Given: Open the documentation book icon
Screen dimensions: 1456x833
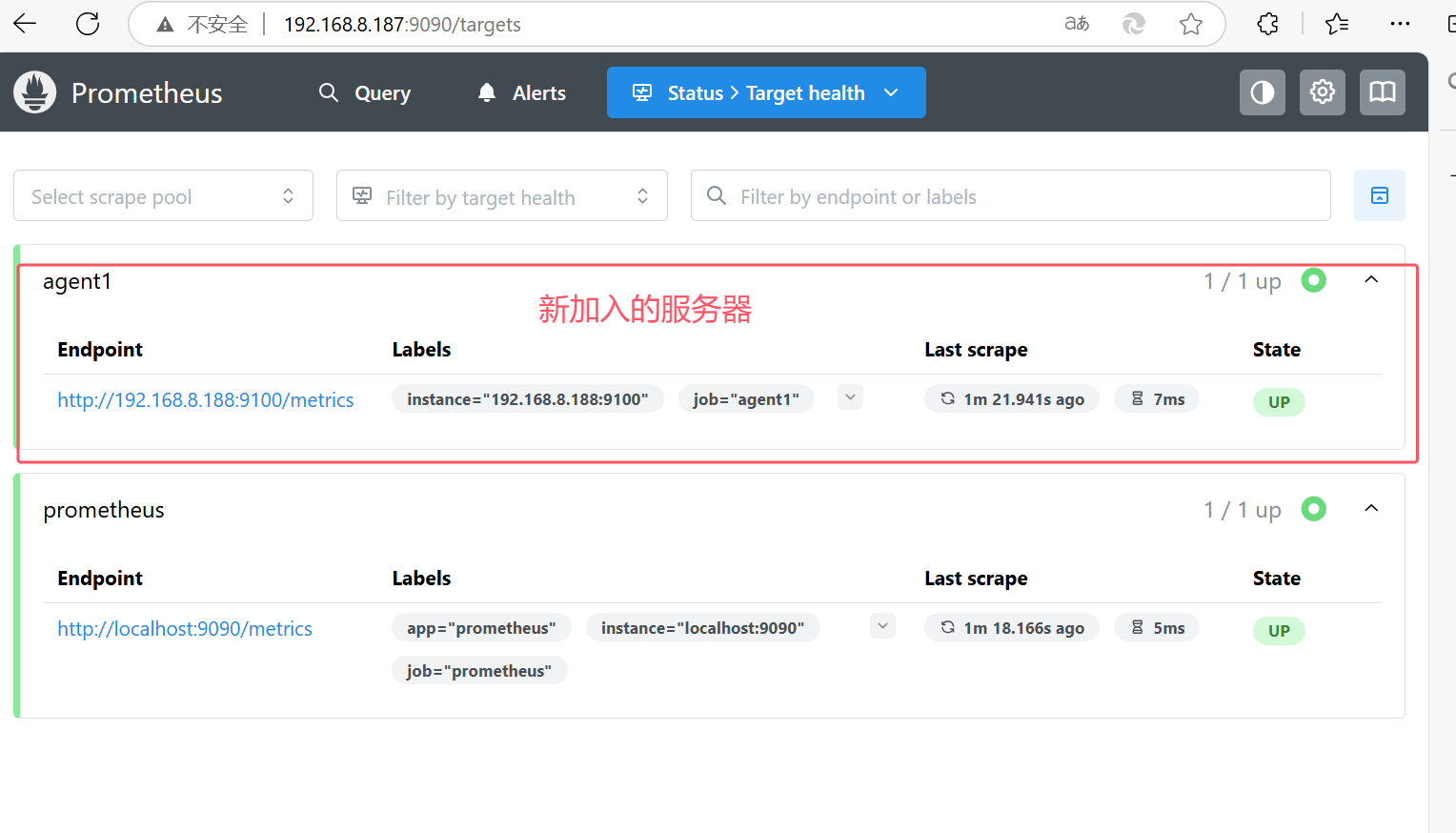Looking at the screenshot, I should pos(1383,92).
